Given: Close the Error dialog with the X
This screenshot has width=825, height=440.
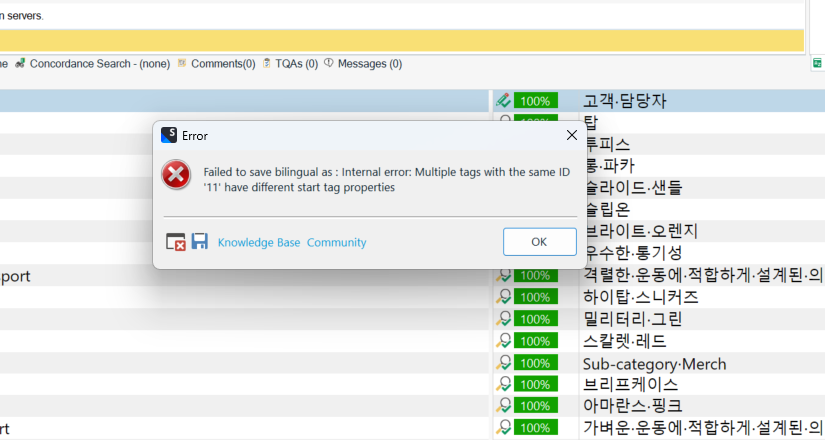Looking at the screenshot, I should click(x=571, y=135).
